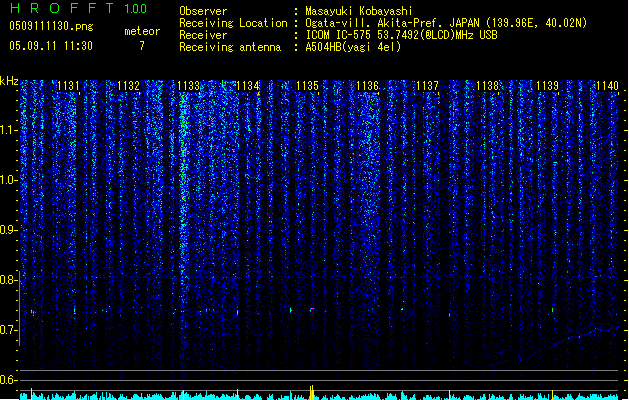Click the 0.6 kHz axis label
This screenshot has width=629, height=400.
pos(8,380)
